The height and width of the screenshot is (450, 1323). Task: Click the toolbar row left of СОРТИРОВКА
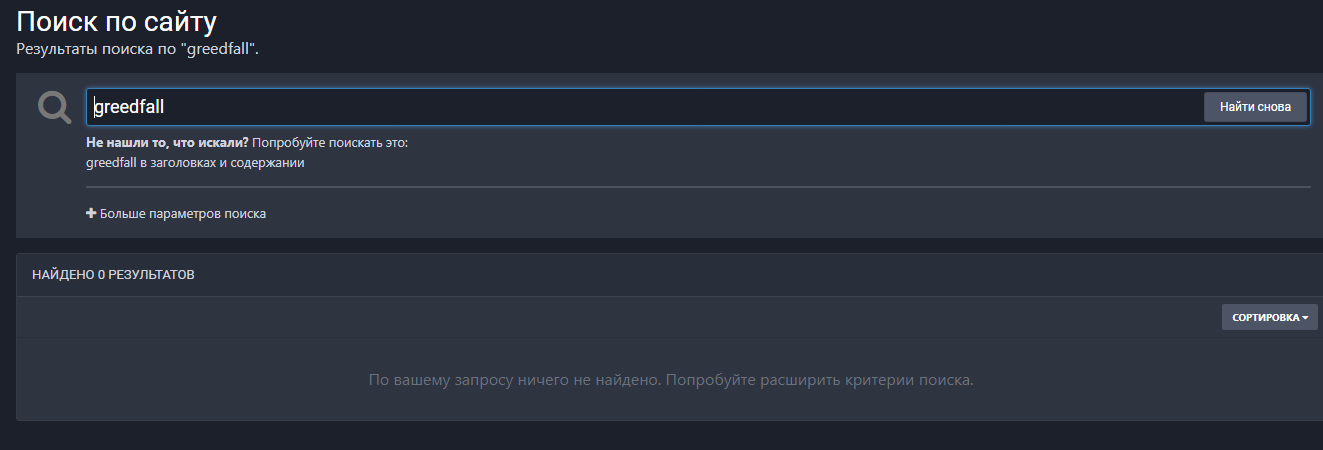(x=620, y=317)
